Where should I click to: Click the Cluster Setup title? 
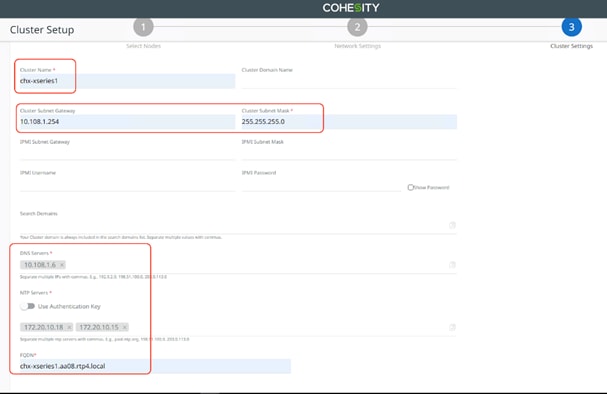point(42,30)
